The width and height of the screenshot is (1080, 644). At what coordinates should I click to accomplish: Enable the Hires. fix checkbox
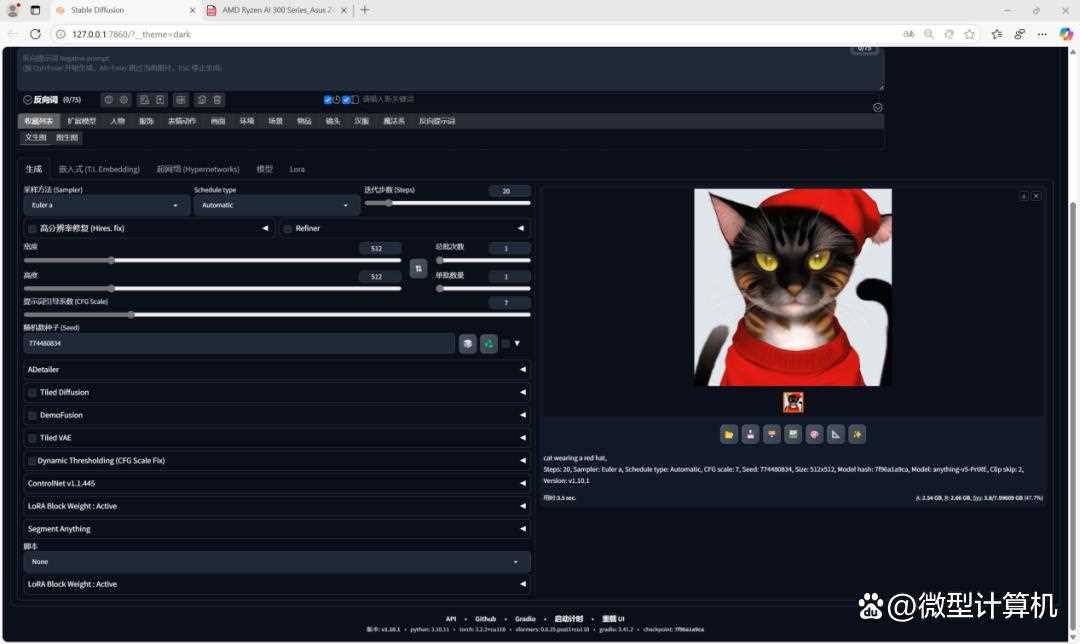coord(32,229)
